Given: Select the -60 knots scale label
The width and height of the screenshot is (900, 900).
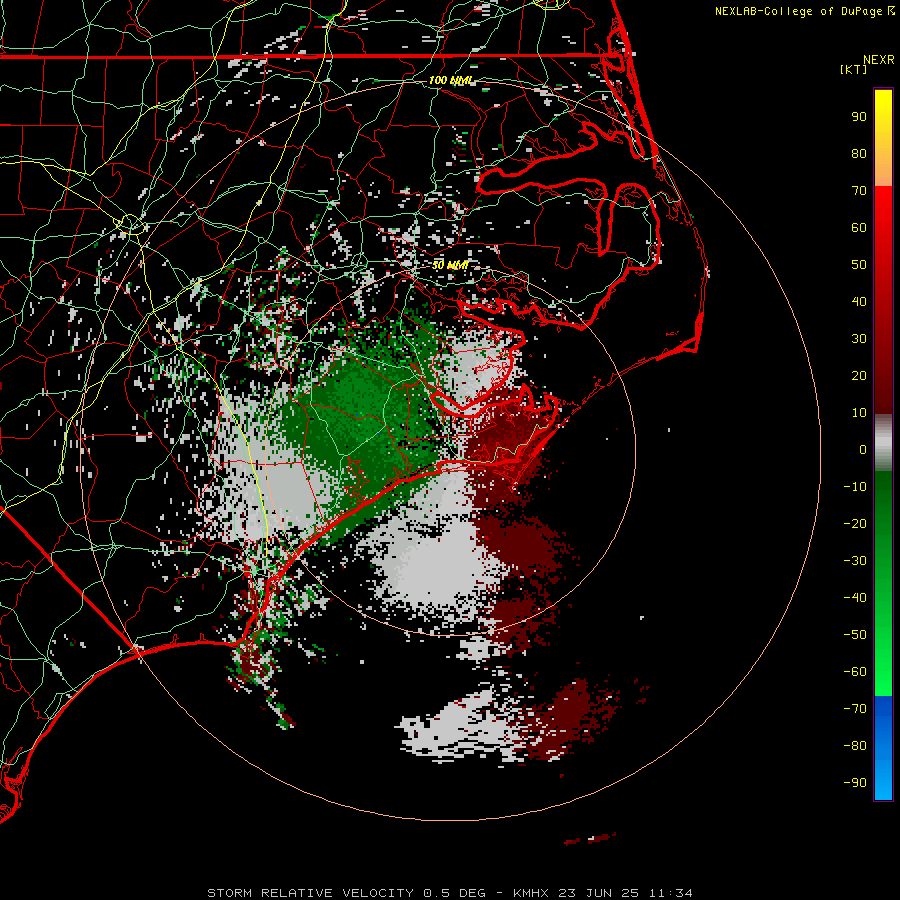Looking at the screenshot, I should (855, 672).
